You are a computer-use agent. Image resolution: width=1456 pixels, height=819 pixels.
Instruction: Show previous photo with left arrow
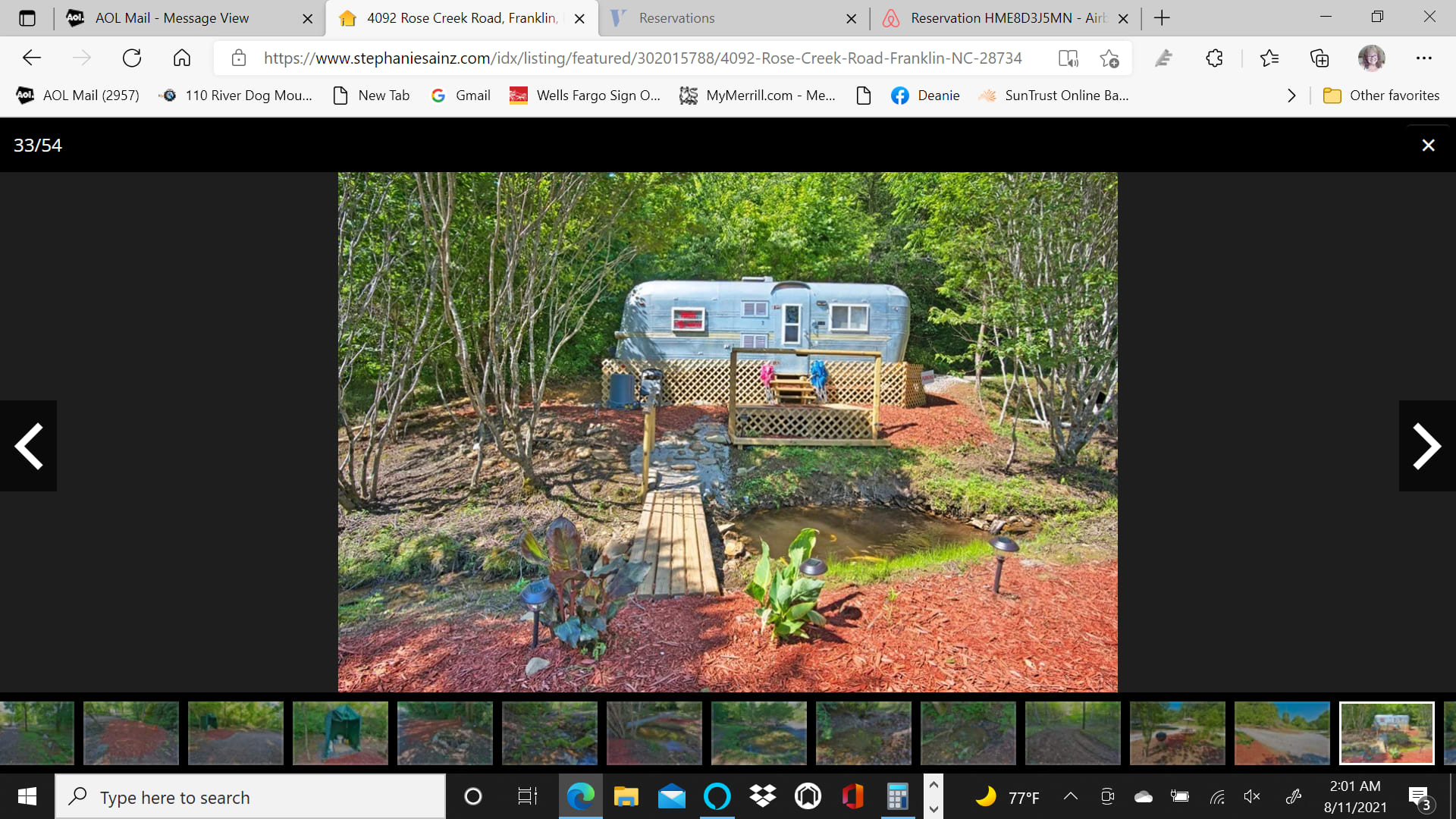(x=29, y=446)
